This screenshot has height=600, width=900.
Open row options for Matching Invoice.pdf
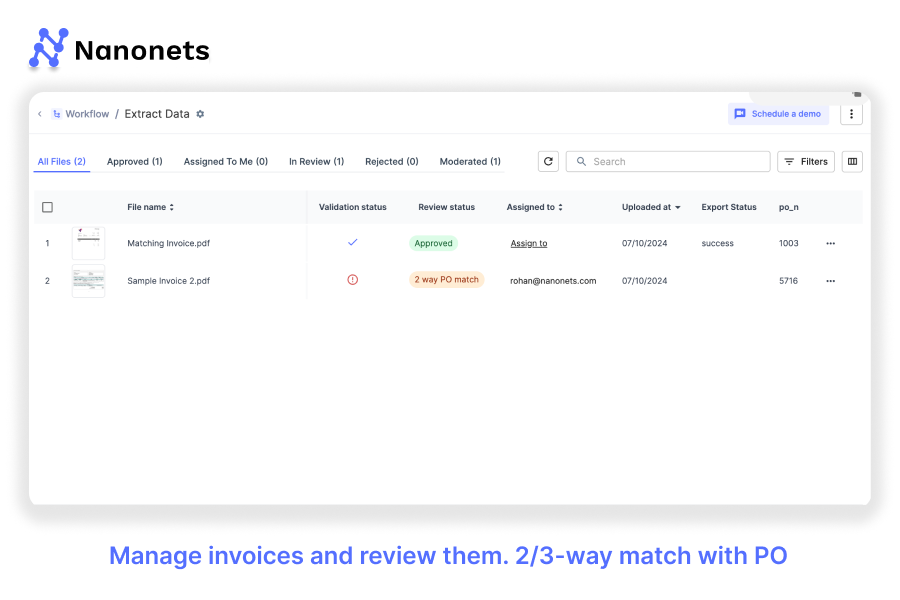[830, 243]
